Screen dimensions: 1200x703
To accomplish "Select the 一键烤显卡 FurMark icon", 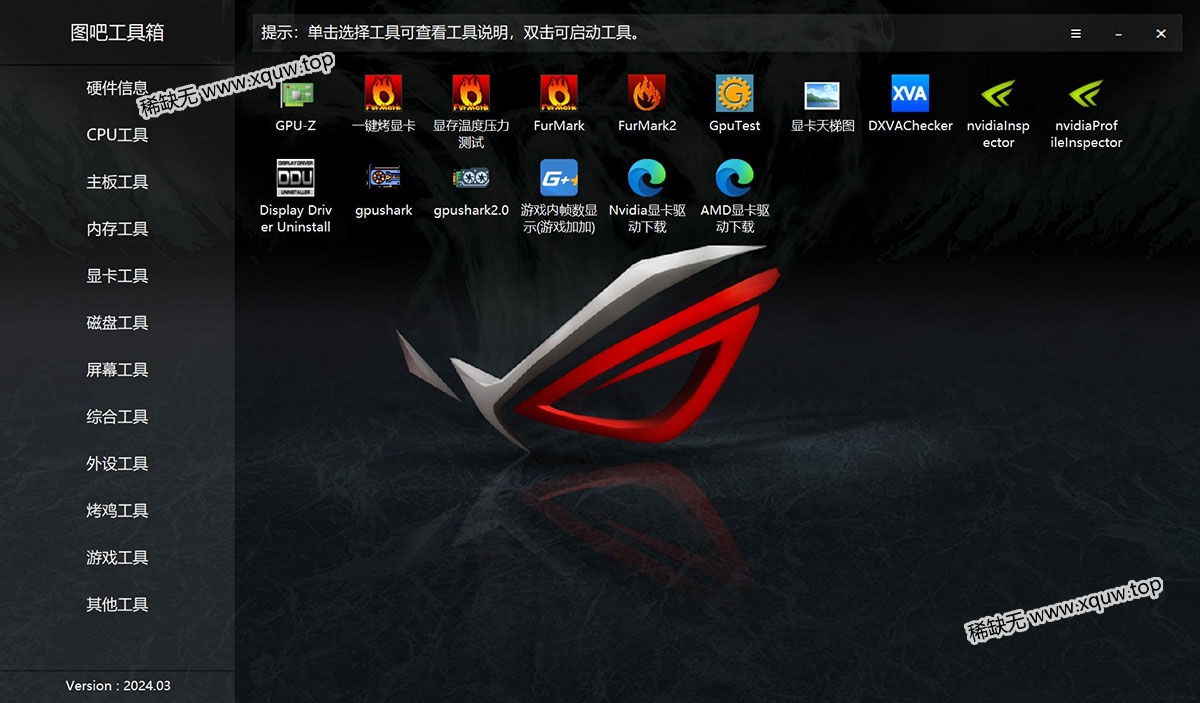I will pos(384,95).
